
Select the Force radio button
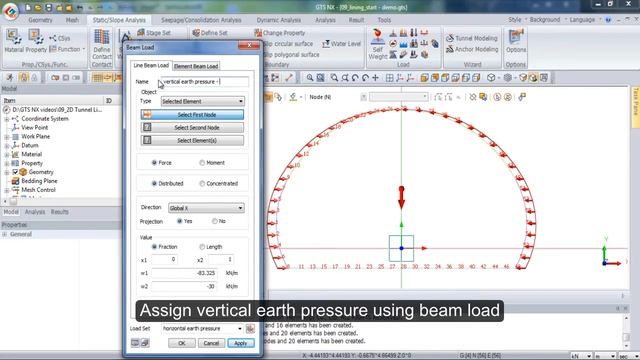pyautogui.click(x=154, y=162)
